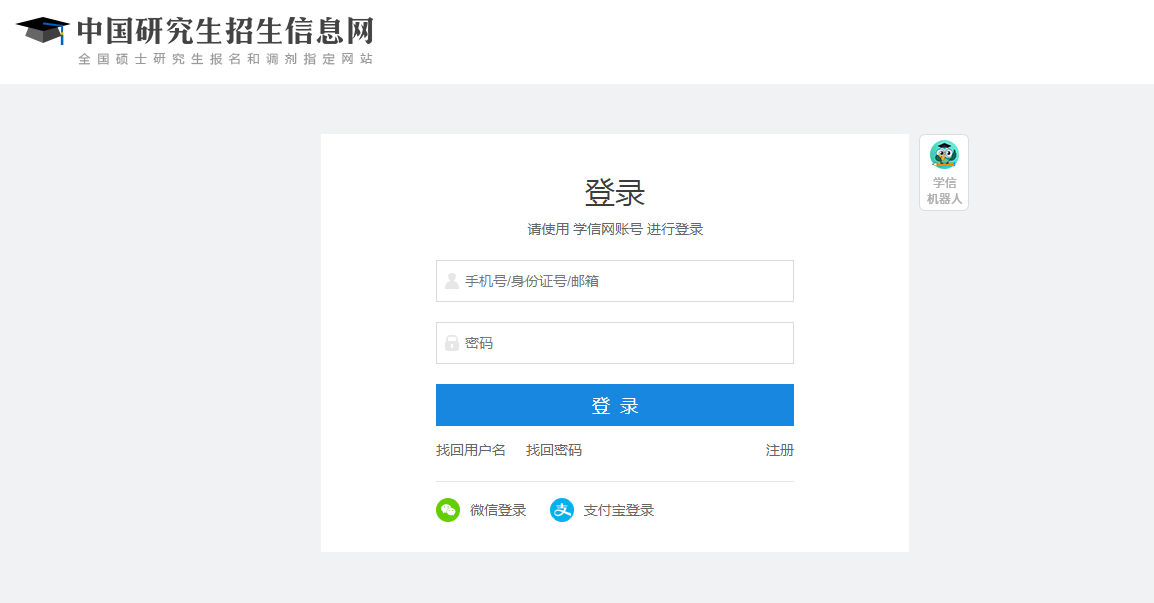The height and width of the screenshot is (603, 1154).
Task: Click the 学信机器人 text label
Action: click(x=944, y=191)
